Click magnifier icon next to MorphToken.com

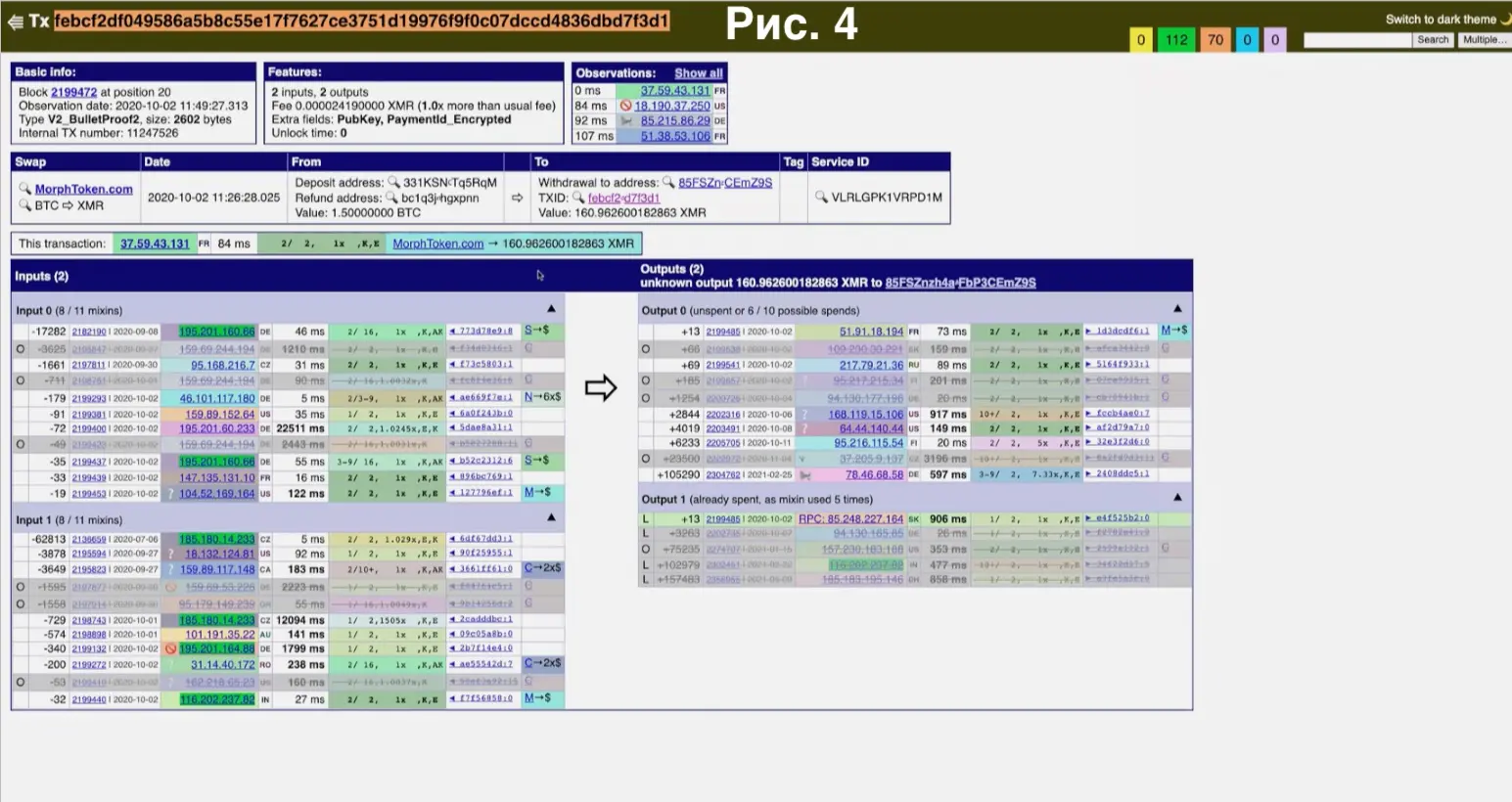point(25,189)
